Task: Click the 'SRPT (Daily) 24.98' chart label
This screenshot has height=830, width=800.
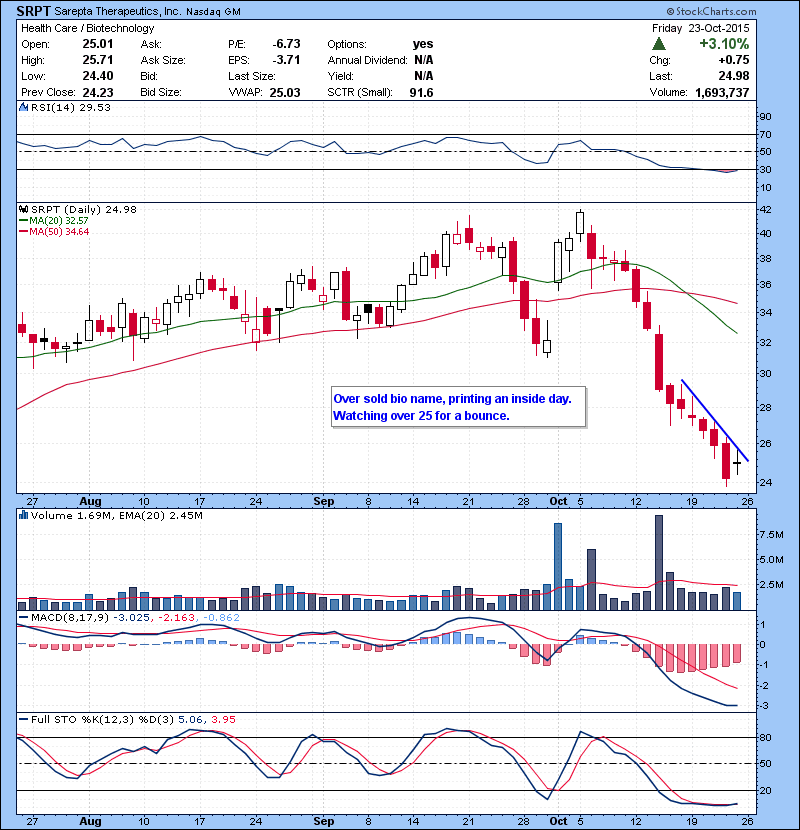Action: pyautogui.click(x=84, y=209)
